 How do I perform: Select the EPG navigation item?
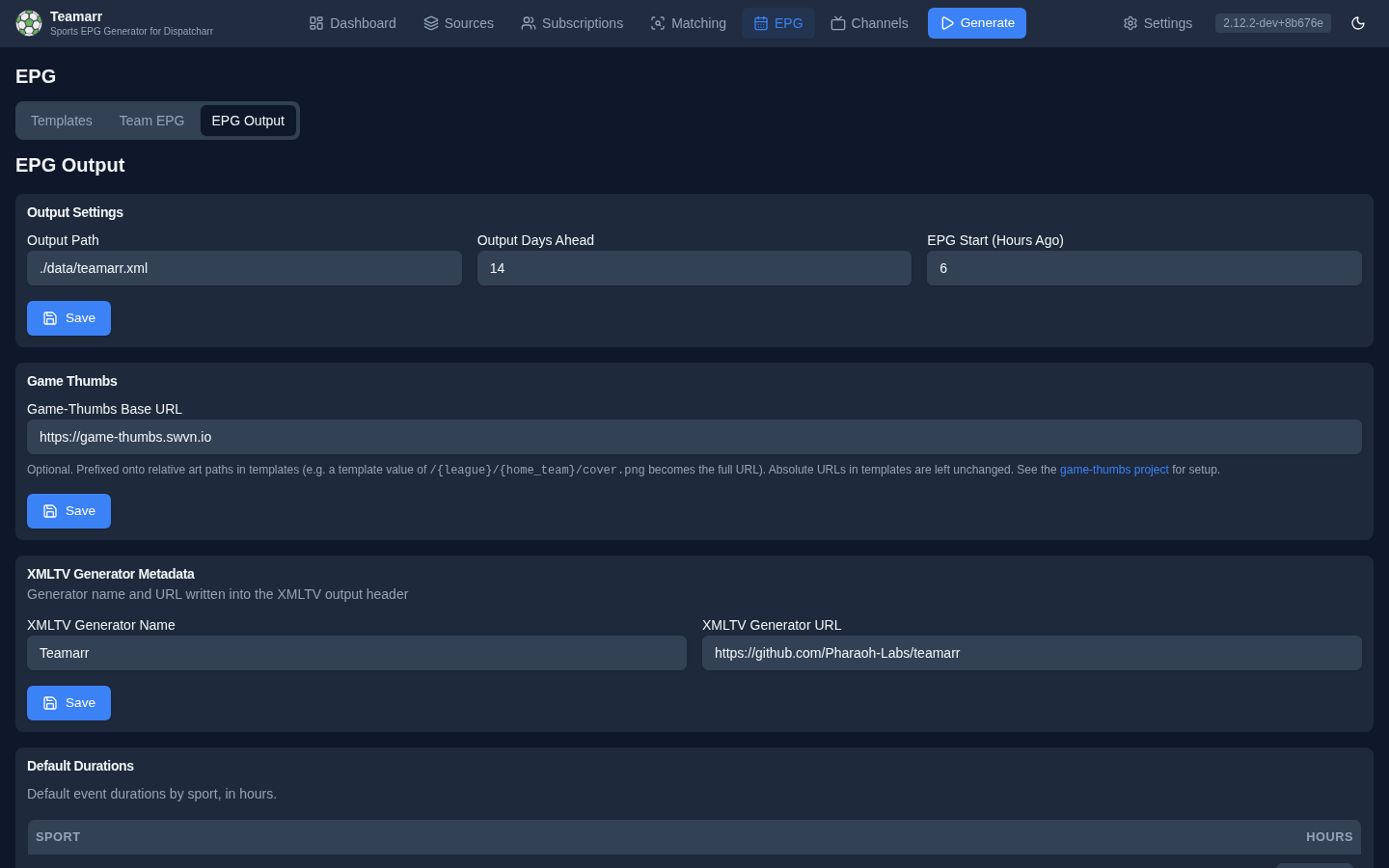click(x=778, y=23)
